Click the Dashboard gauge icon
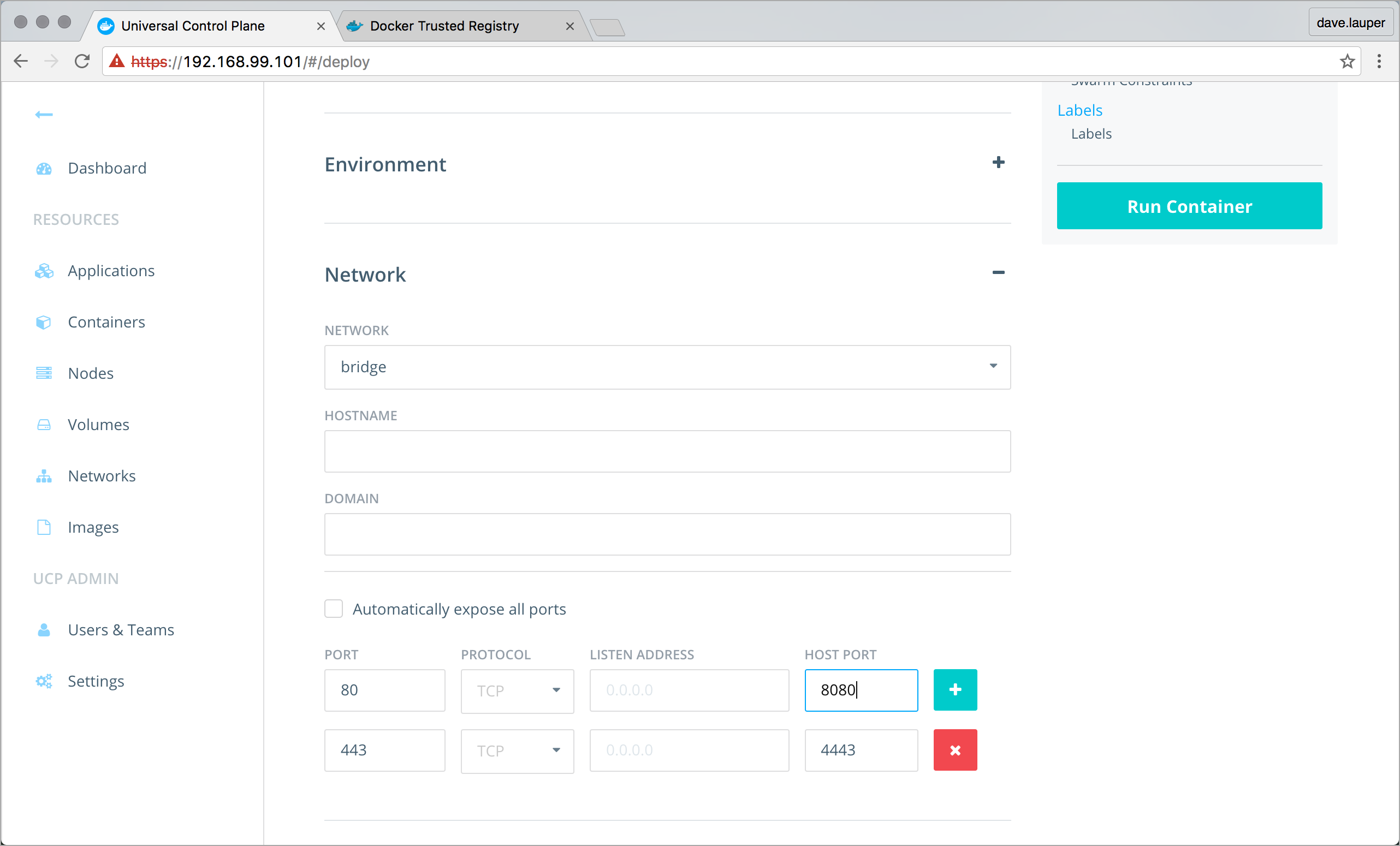Image resolution: width=1400 pixels, height=846 pixels. [x=44, y=169]
